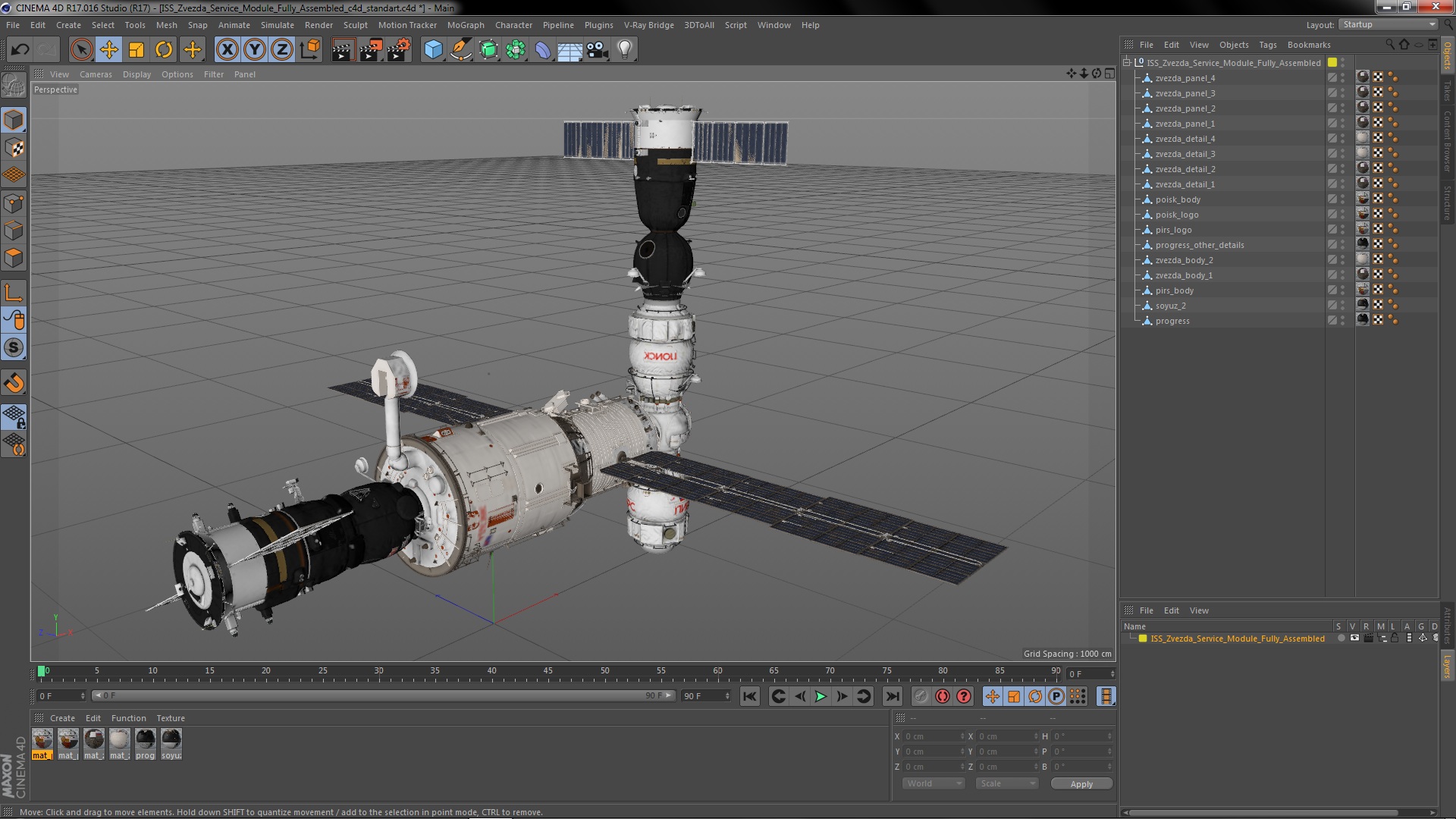Select the Live Selection tool
The height and width of the screenshot is (819, 1456).
(81, 50)
